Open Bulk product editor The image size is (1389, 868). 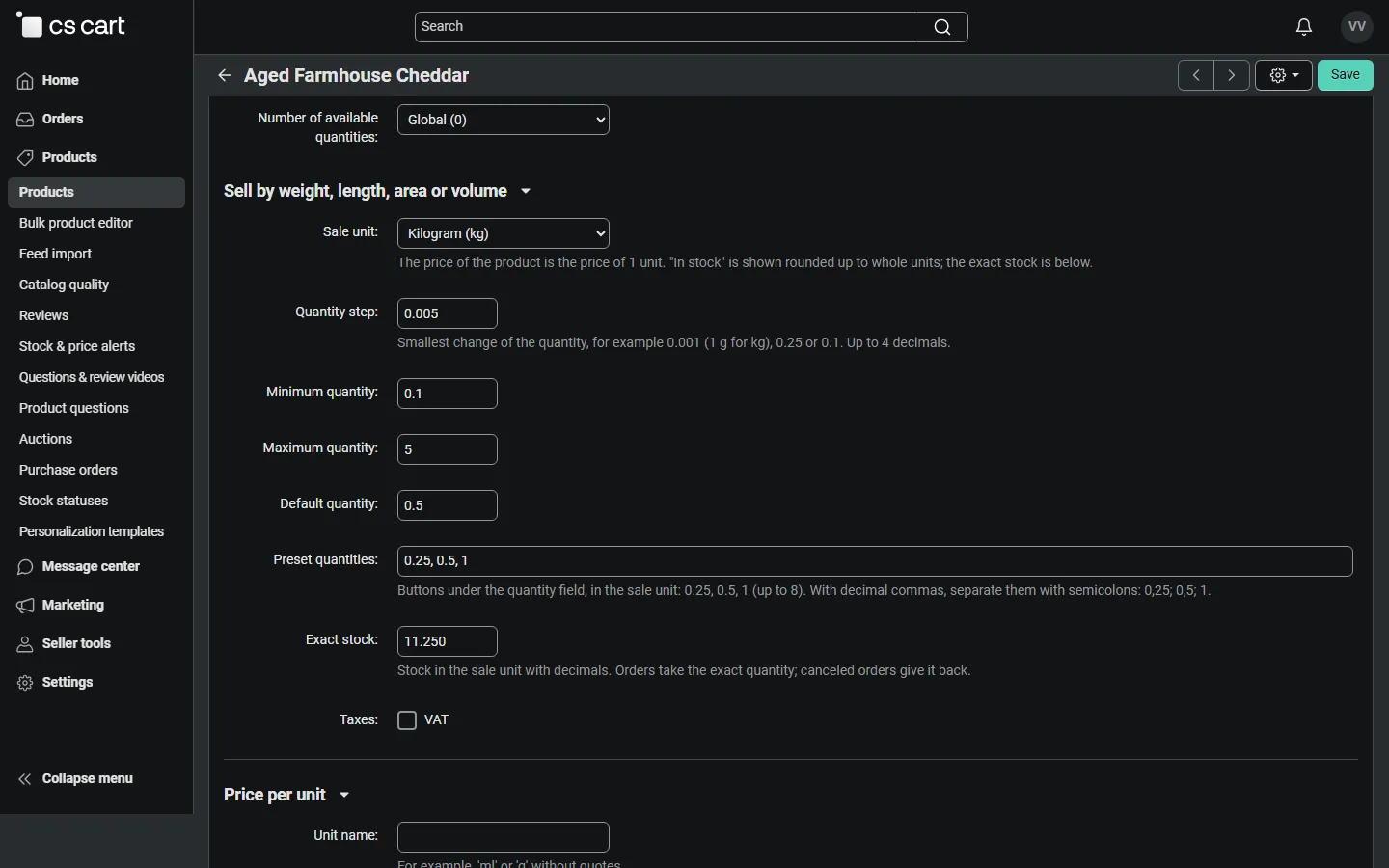76,223
